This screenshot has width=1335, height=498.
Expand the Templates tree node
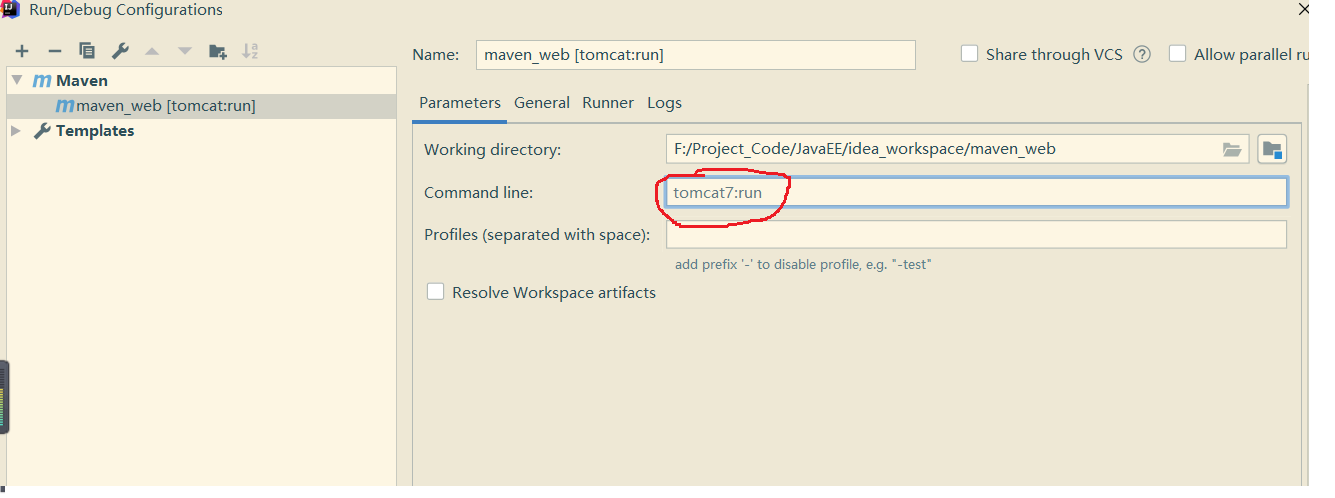point(16,131)
